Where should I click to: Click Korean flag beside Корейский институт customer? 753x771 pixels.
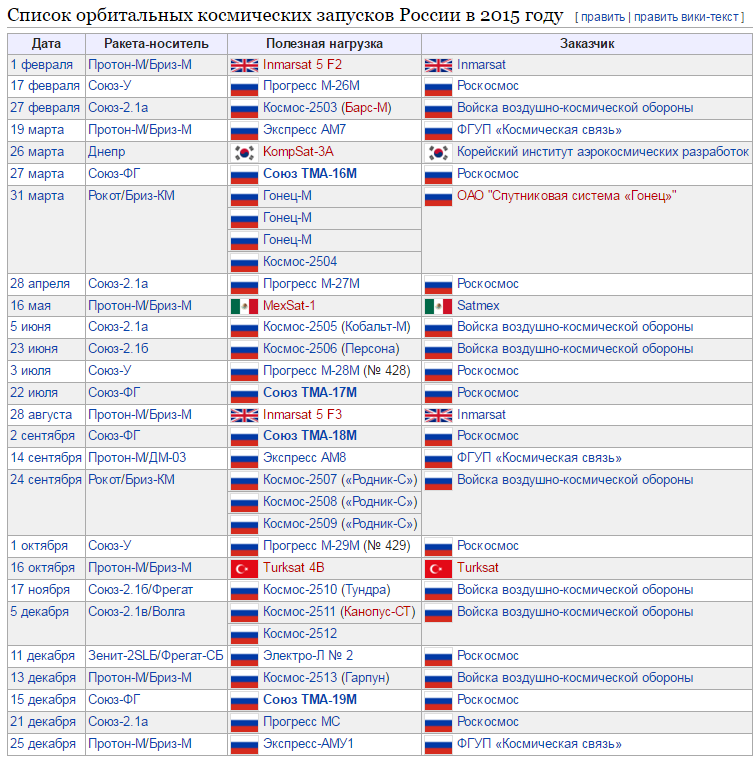(438, 153)
